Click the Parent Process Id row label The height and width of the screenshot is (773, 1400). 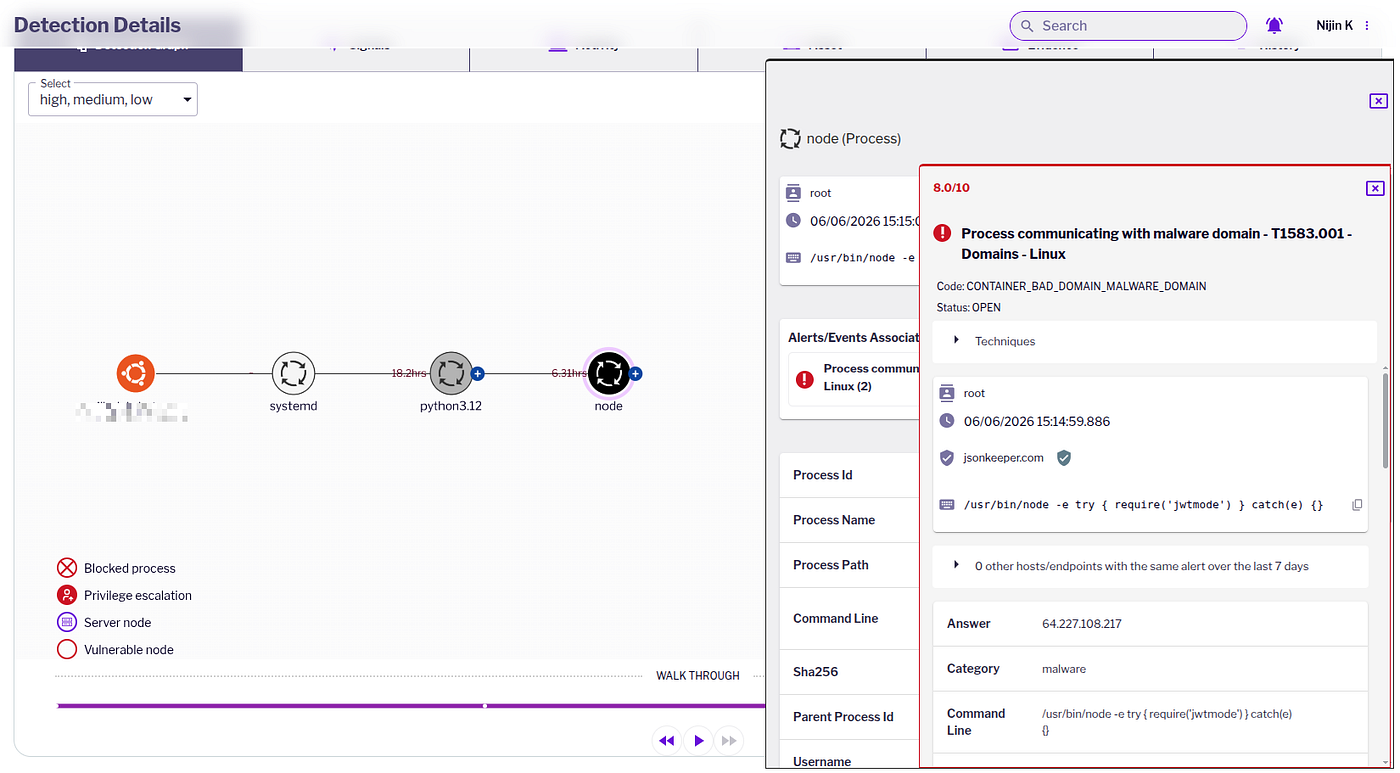pyautogui.click(x=843, y=717)
